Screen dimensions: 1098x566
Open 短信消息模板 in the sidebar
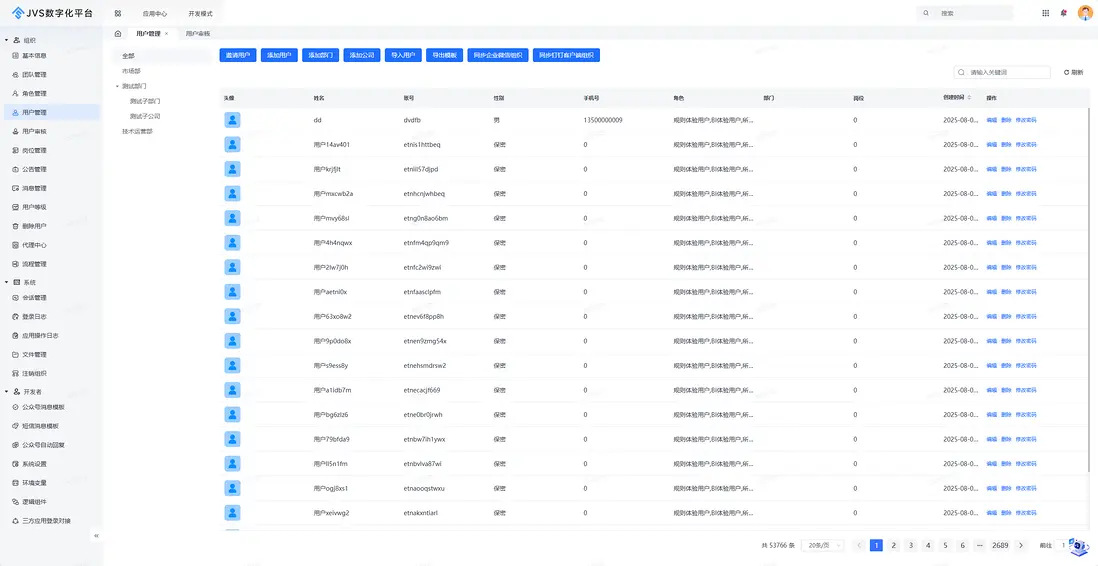[x=40, y=426]
